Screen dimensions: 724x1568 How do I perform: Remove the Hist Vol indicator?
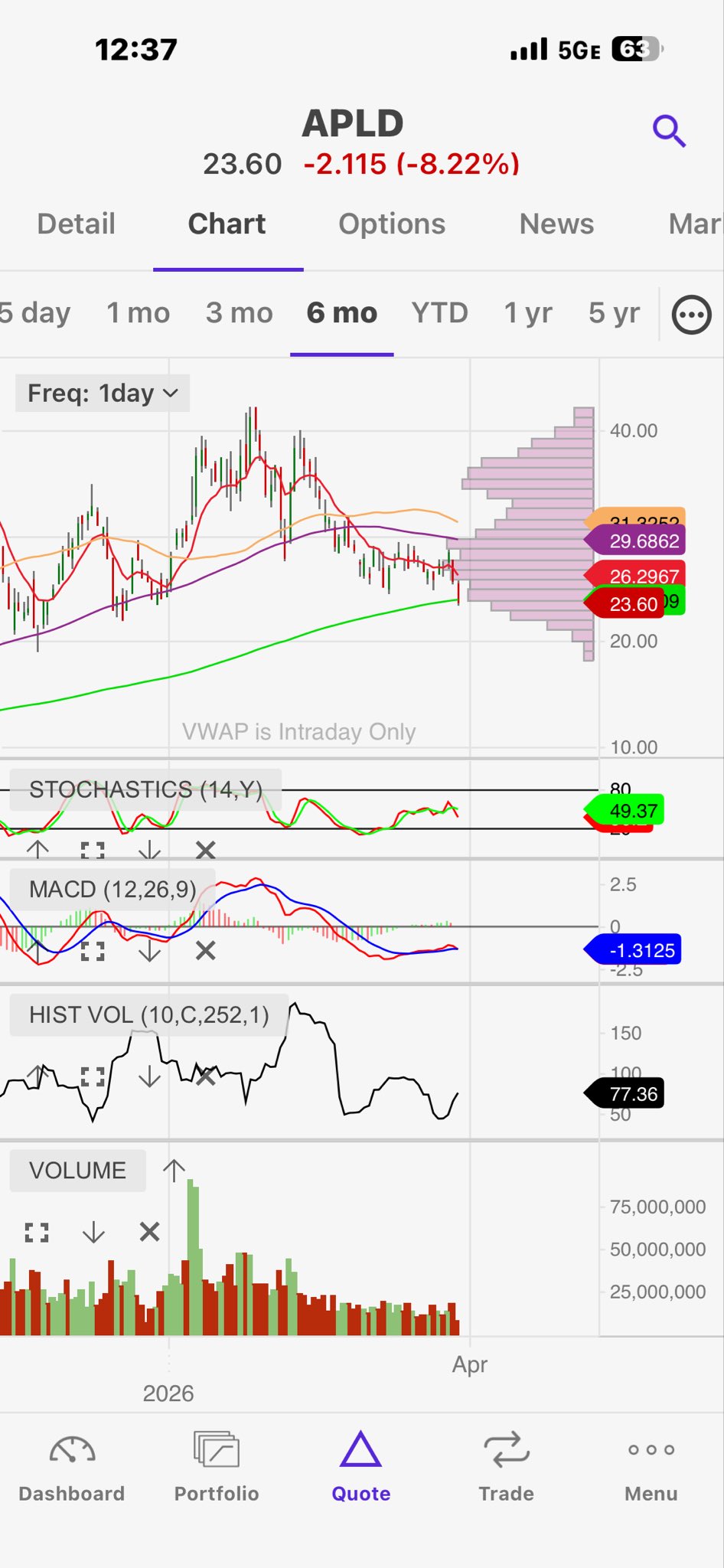click(x=205, y=1076)
